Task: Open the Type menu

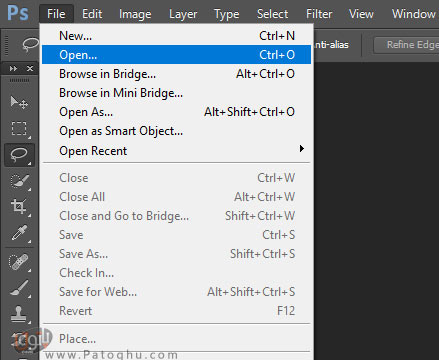Action: (226, 14)
